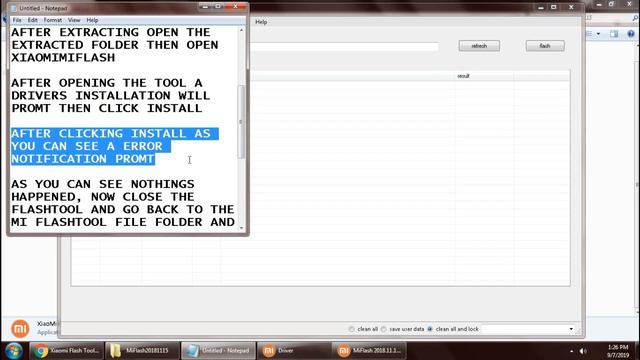Click the flash button in MiFlash

(545, 46)
